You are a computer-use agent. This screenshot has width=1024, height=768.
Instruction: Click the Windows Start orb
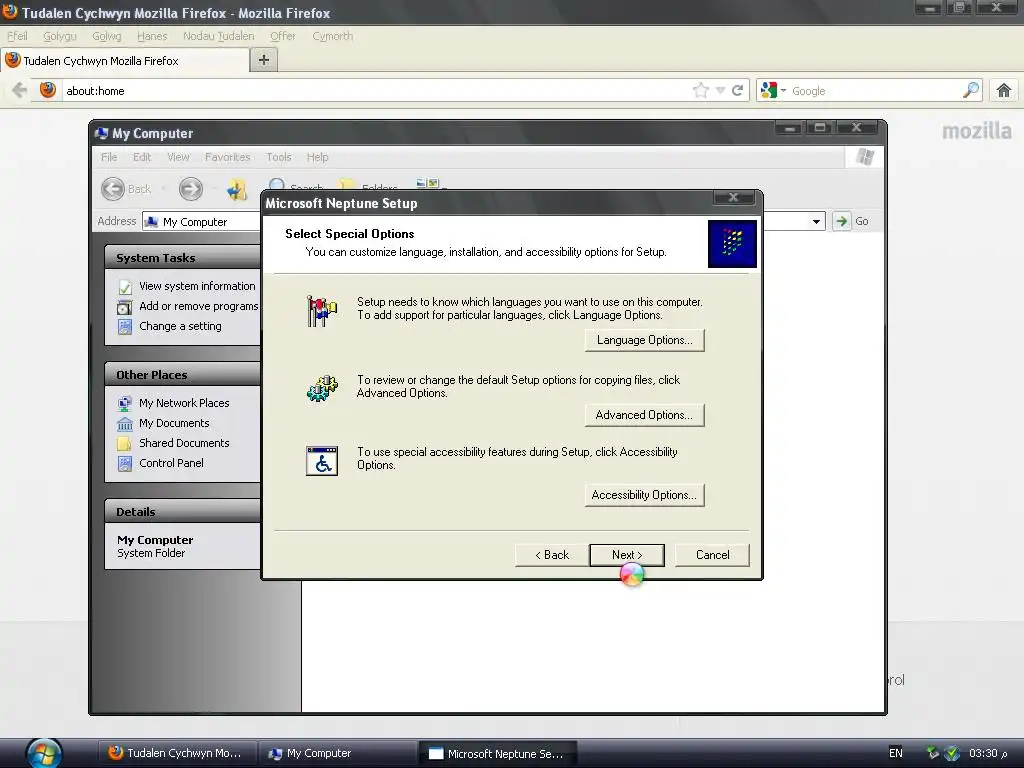(x=44, y=752)
